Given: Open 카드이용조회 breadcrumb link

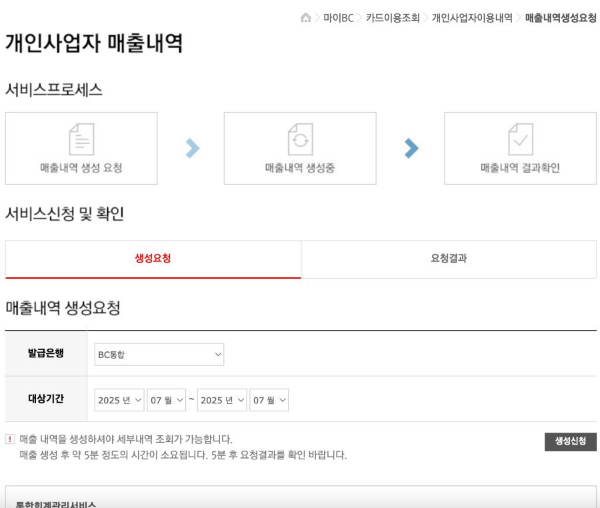Looking at the screenshot, I should (x=393, y=18).
